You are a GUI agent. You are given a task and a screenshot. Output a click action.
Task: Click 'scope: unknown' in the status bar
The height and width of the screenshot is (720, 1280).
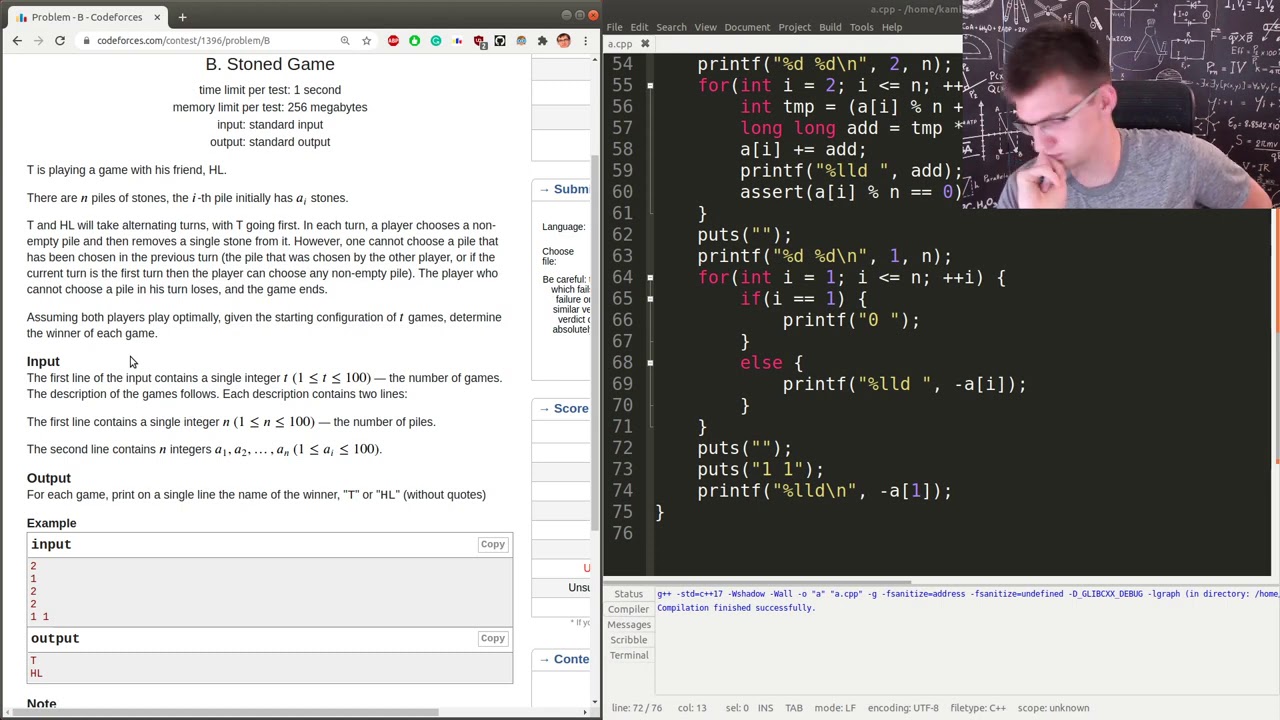1053,708
